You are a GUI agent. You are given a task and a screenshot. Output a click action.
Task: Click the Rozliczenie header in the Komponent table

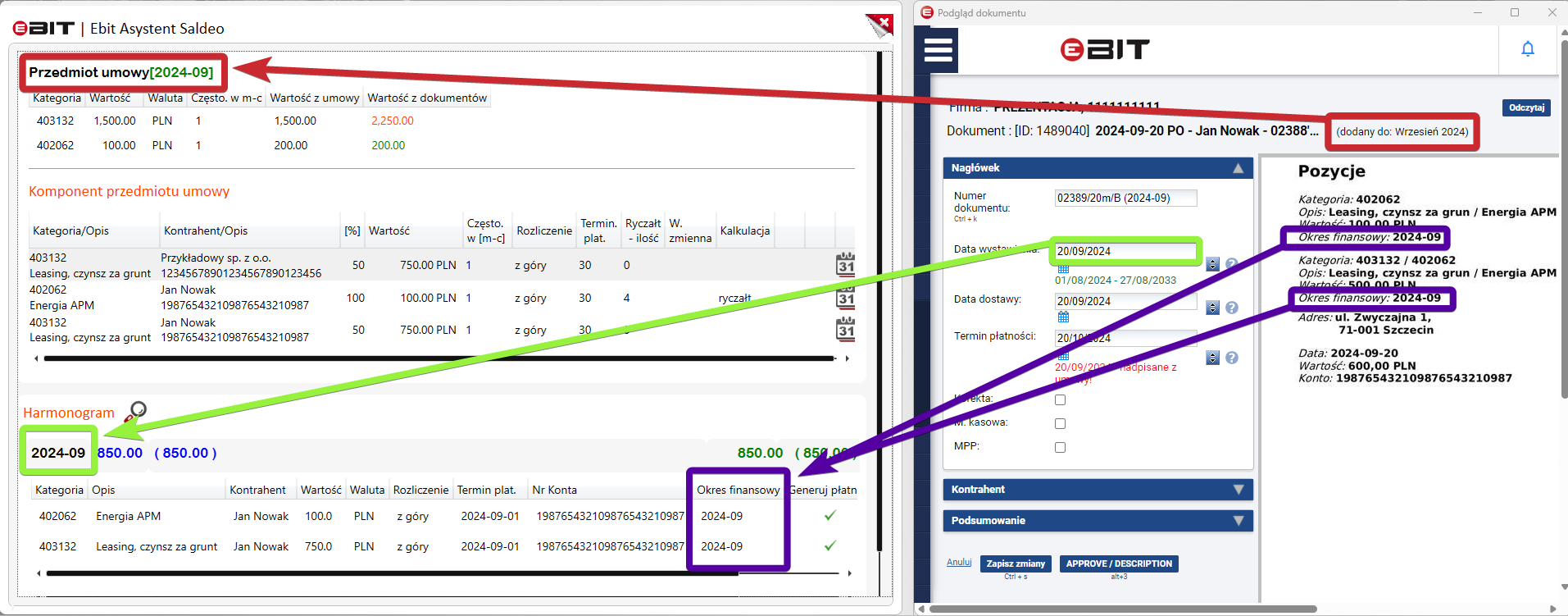pyautogui.click(x=544, y=230)
